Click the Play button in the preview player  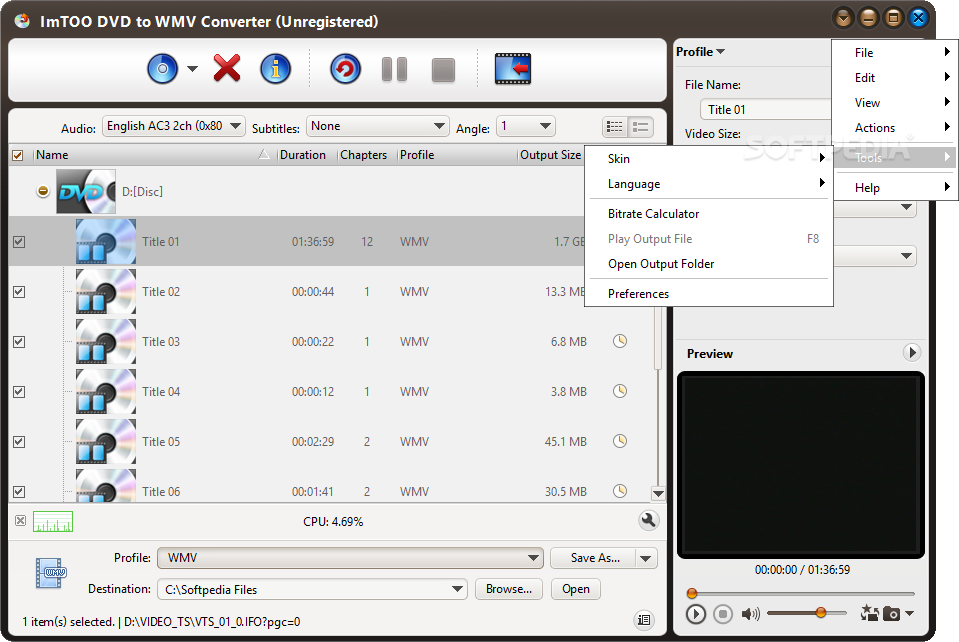pos(695,613)
